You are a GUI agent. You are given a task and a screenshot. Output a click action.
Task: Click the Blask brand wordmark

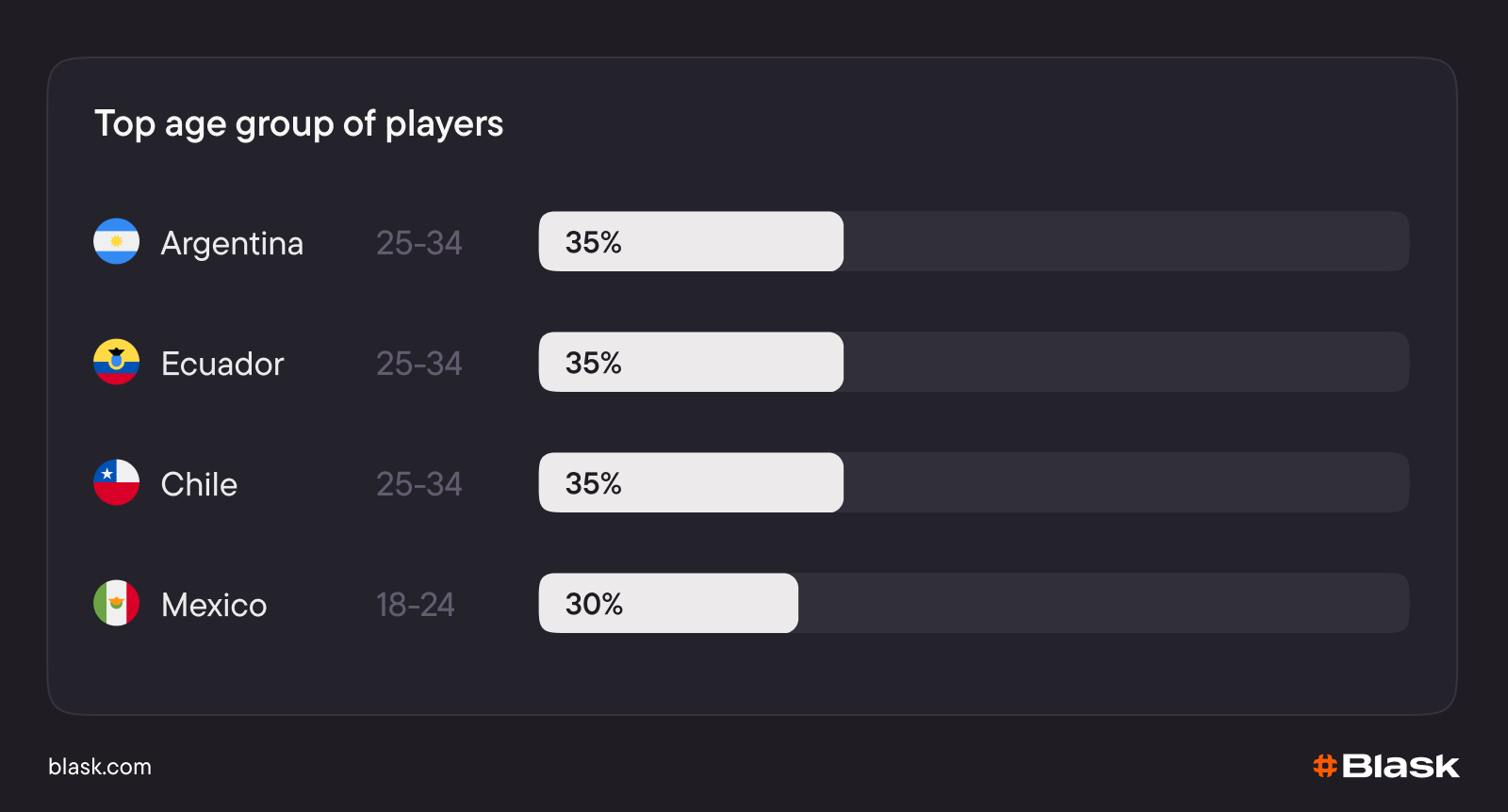(1401, 766)
